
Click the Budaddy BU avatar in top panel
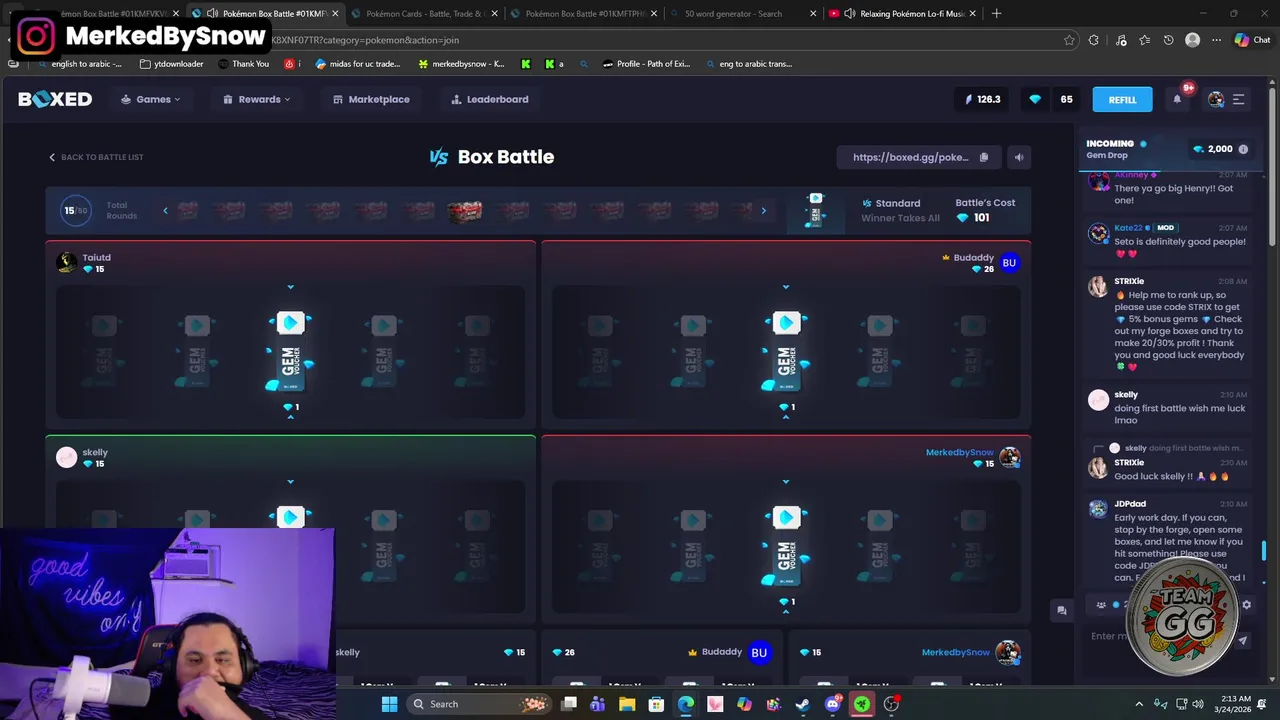point(1009,262)
